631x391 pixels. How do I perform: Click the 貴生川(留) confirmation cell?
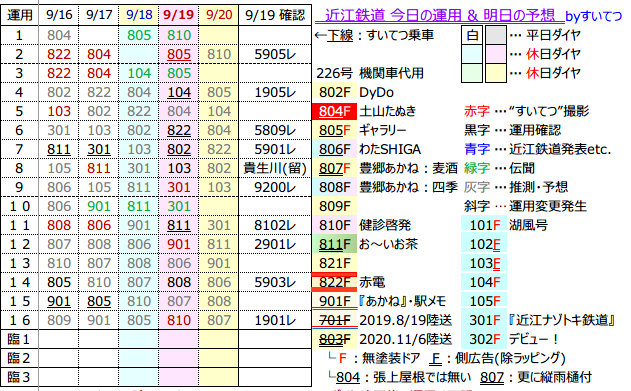(x=275, y=168)
